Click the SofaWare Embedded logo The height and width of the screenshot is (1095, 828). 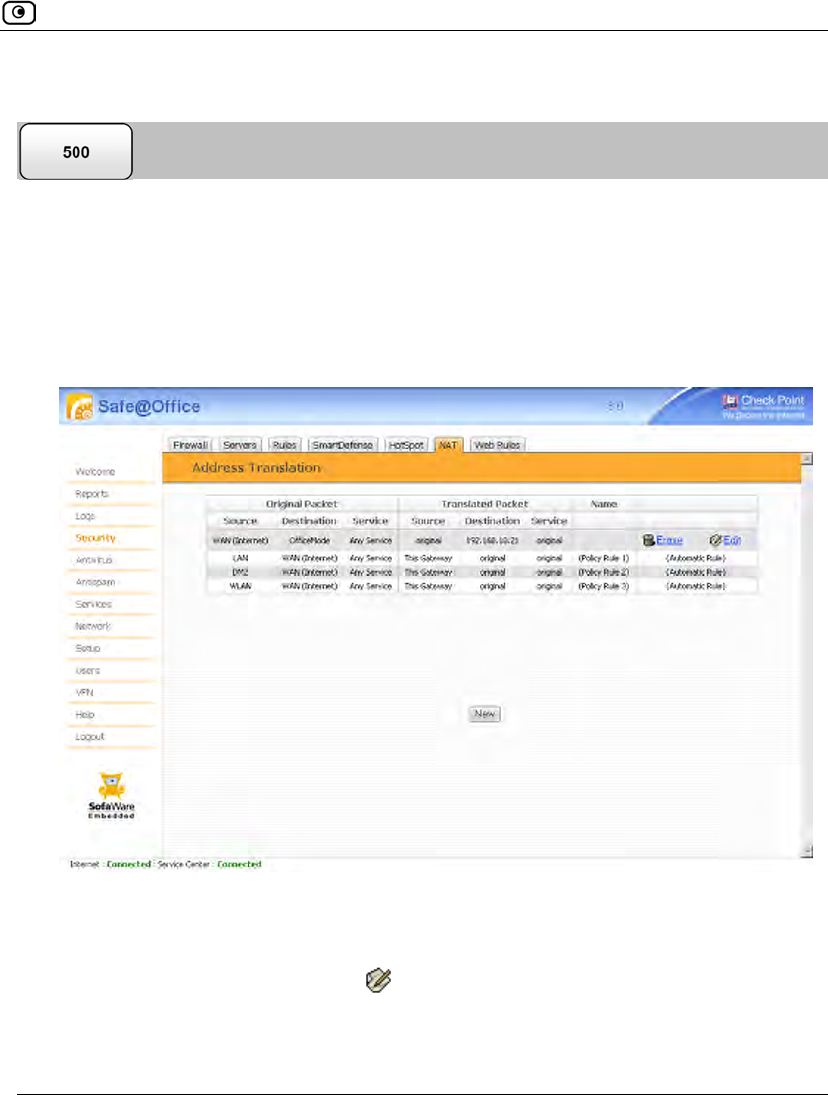[111, 795]
